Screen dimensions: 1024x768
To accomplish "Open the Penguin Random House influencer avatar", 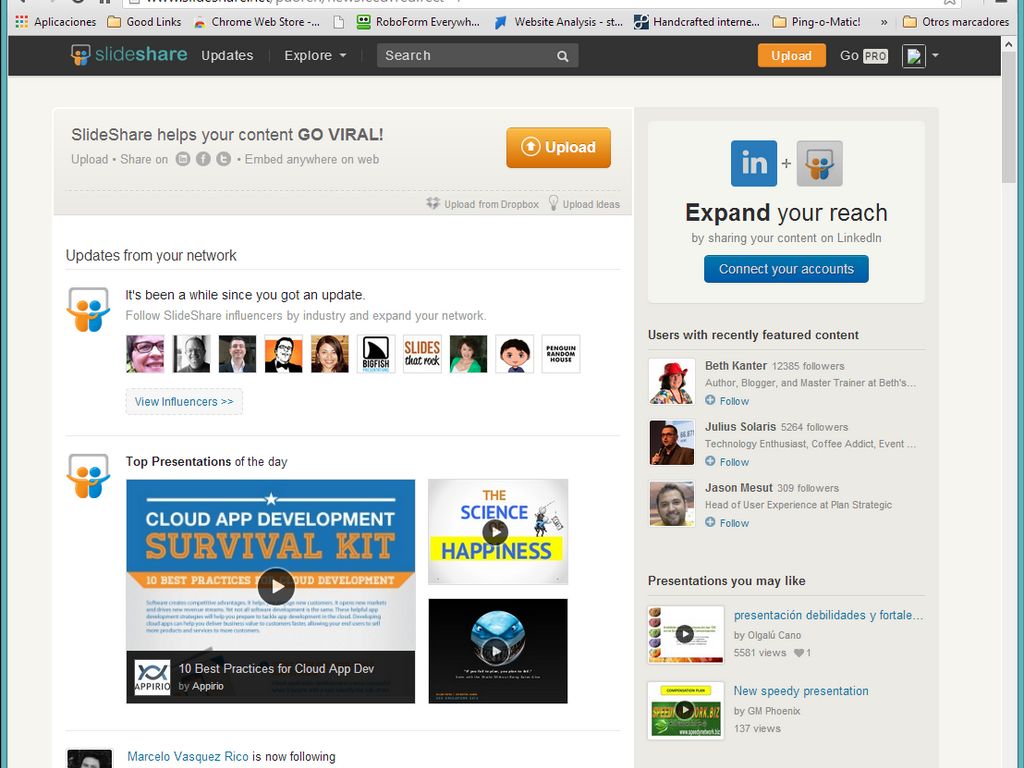I will tap(560, 353).
